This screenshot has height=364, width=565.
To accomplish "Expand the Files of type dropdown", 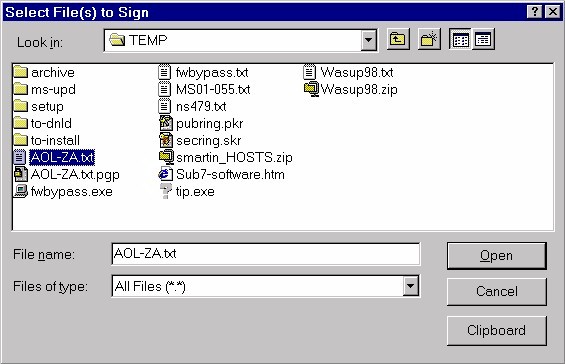I will coord(410,286).
